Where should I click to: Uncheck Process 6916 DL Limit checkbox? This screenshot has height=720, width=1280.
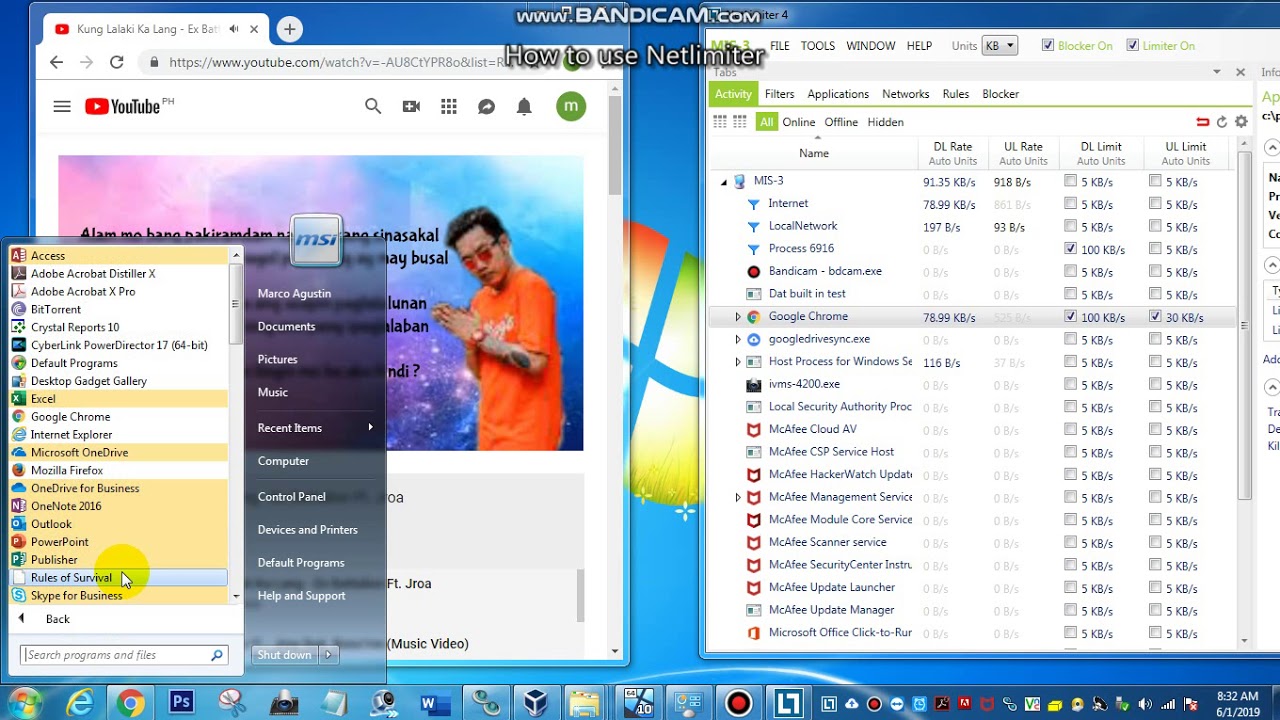[x=1071, y=249]
